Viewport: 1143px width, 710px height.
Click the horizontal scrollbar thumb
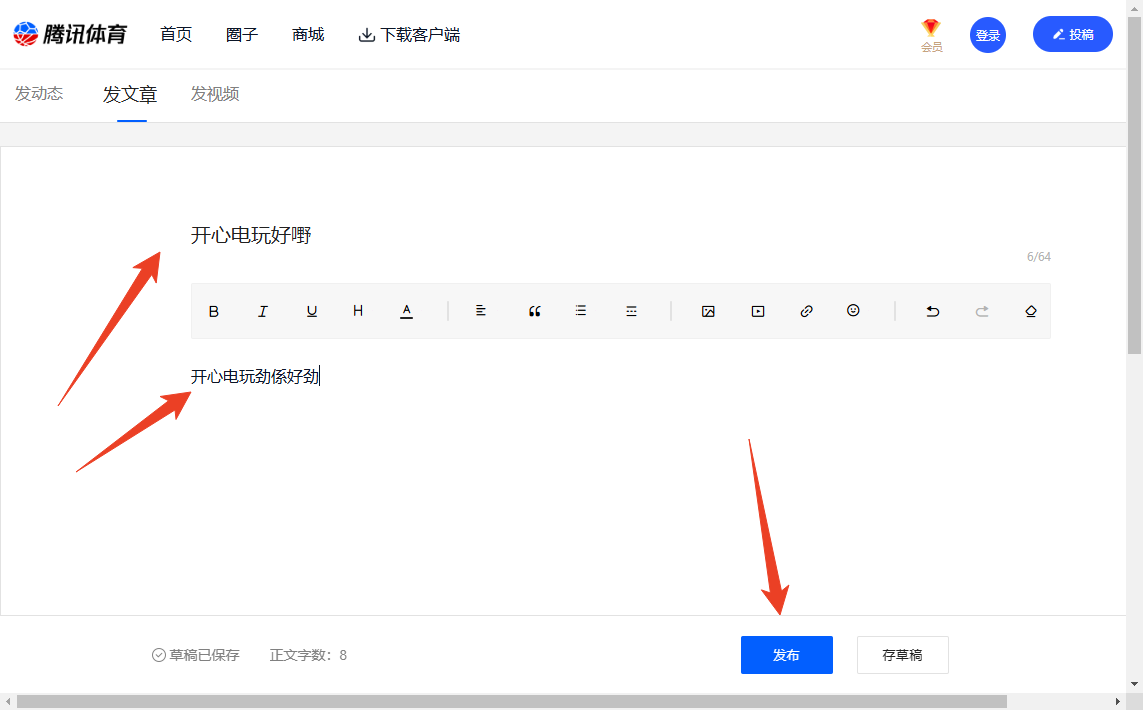[x=512, y=702]
